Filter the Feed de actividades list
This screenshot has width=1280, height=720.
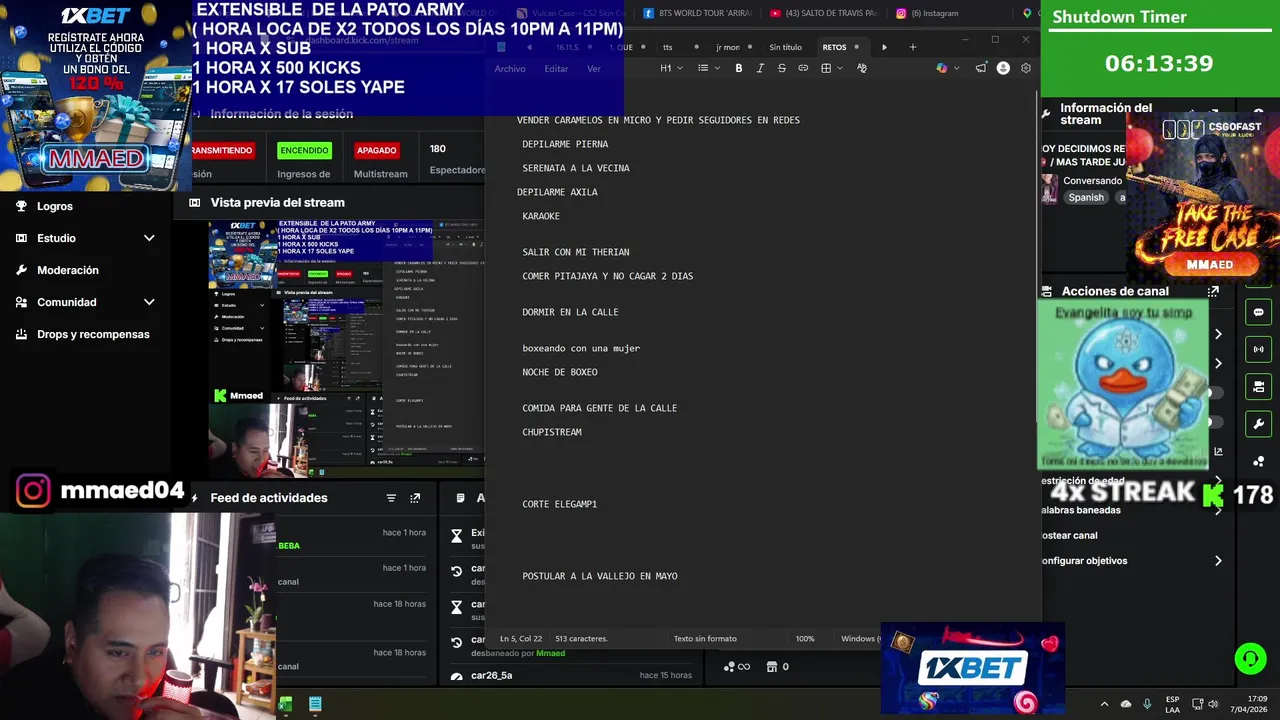[x=391, y=498]
